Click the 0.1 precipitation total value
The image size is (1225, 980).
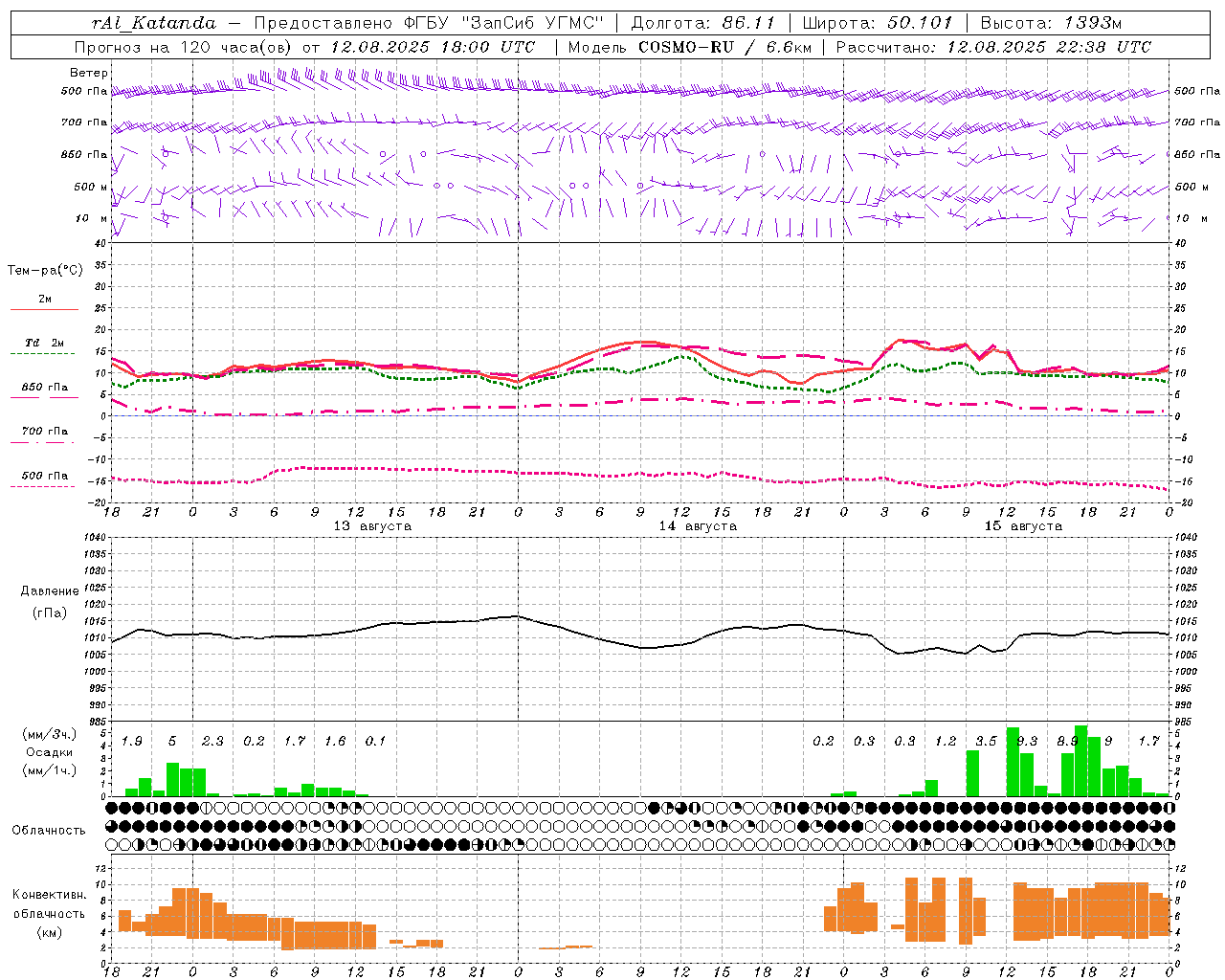pos(375,741)
